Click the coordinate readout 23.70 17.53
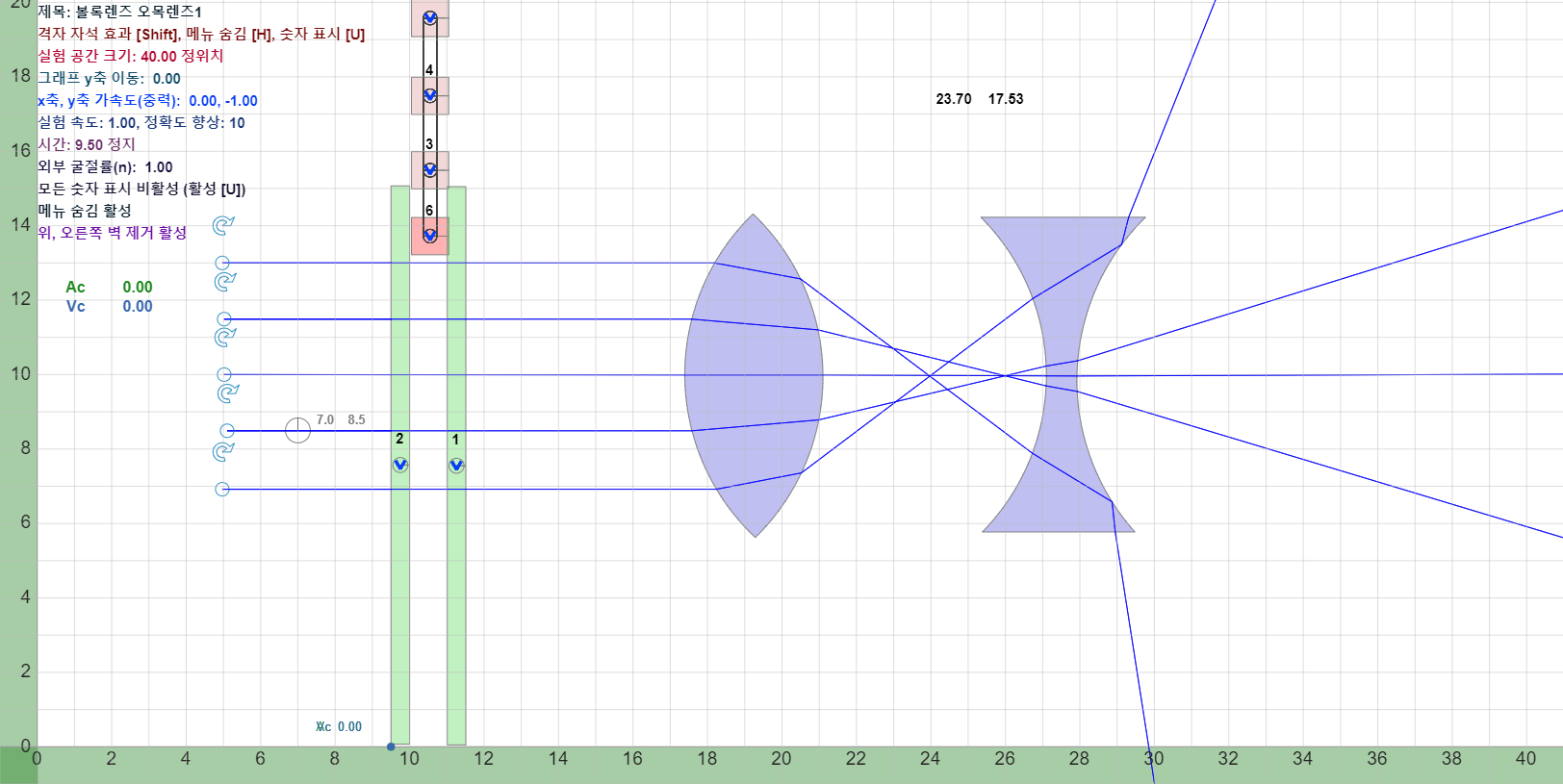This screenshot has height=784, width=1563. click(980, 99)
